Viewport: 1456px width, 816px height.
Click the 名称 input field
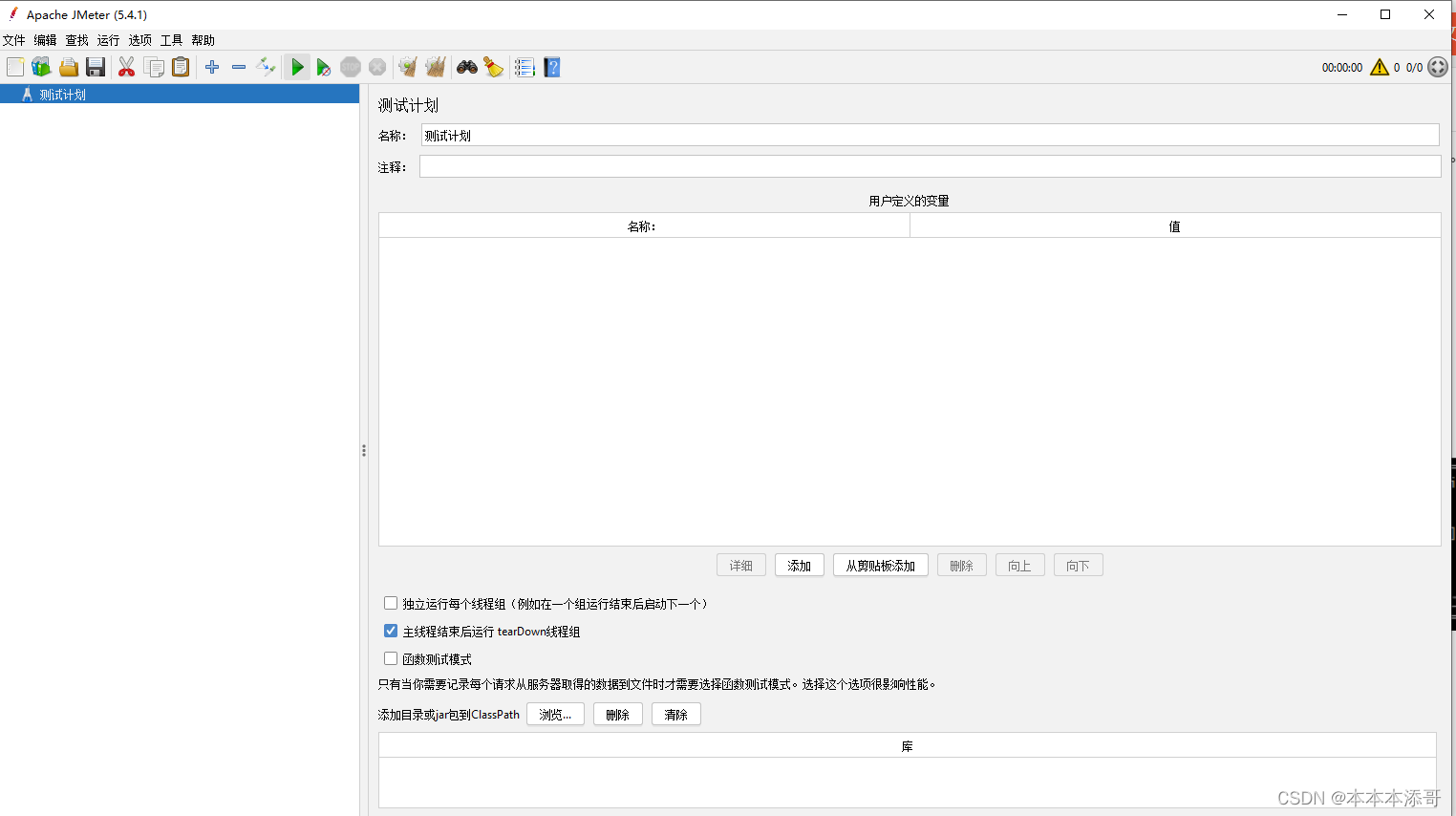[930, 135]
